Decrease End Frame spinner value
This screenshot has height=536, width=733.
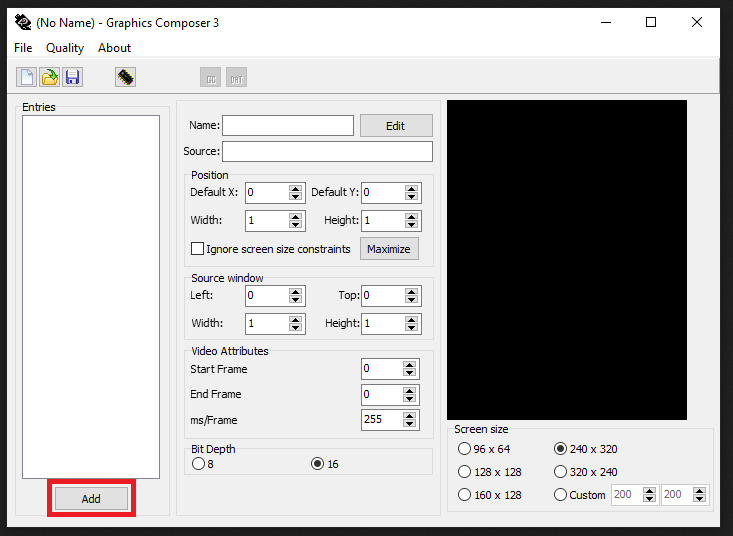[x=410, y=399]
